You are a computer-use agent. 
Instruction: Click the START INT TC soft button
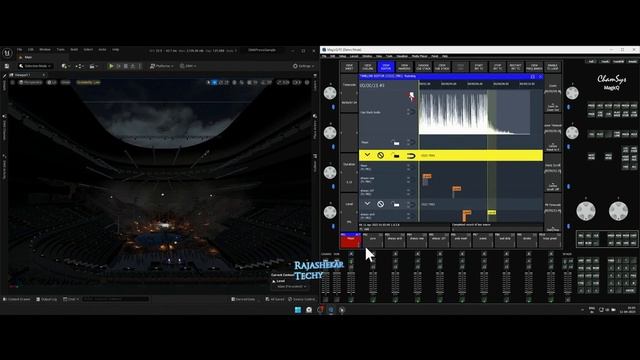pos(479,67)
